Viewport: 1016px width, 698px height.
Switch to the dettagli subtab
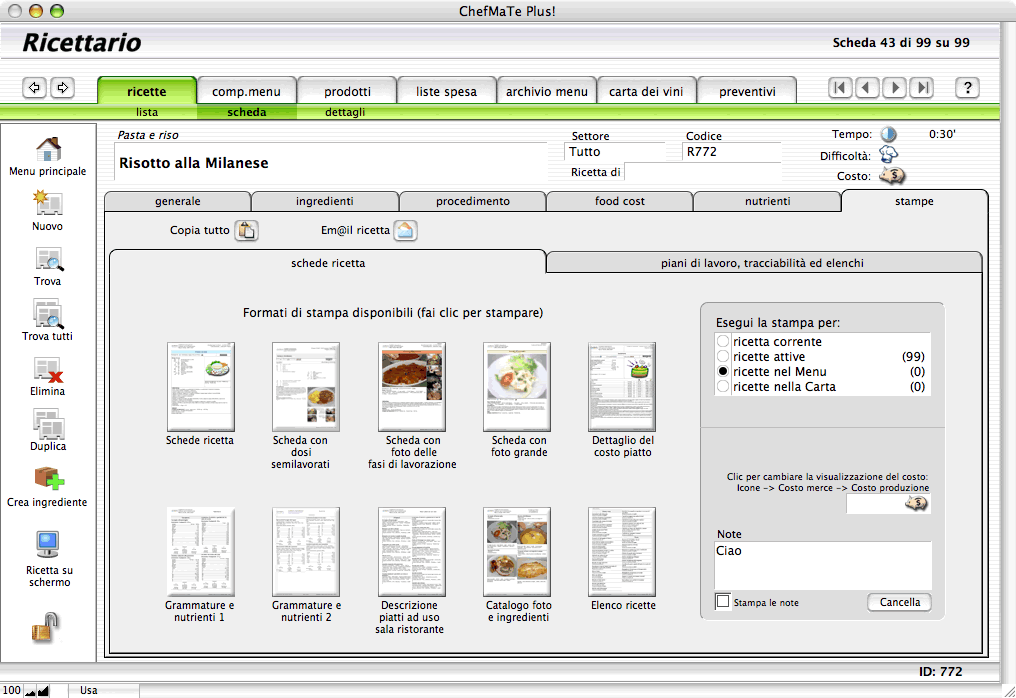tap(345, 112)
